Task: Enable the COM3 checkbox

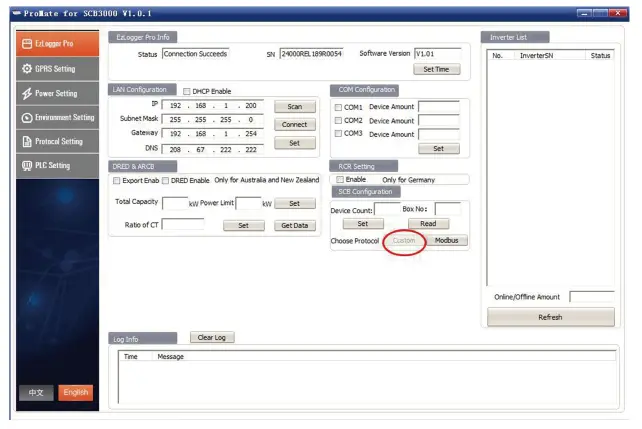Action: pos(338,133)
